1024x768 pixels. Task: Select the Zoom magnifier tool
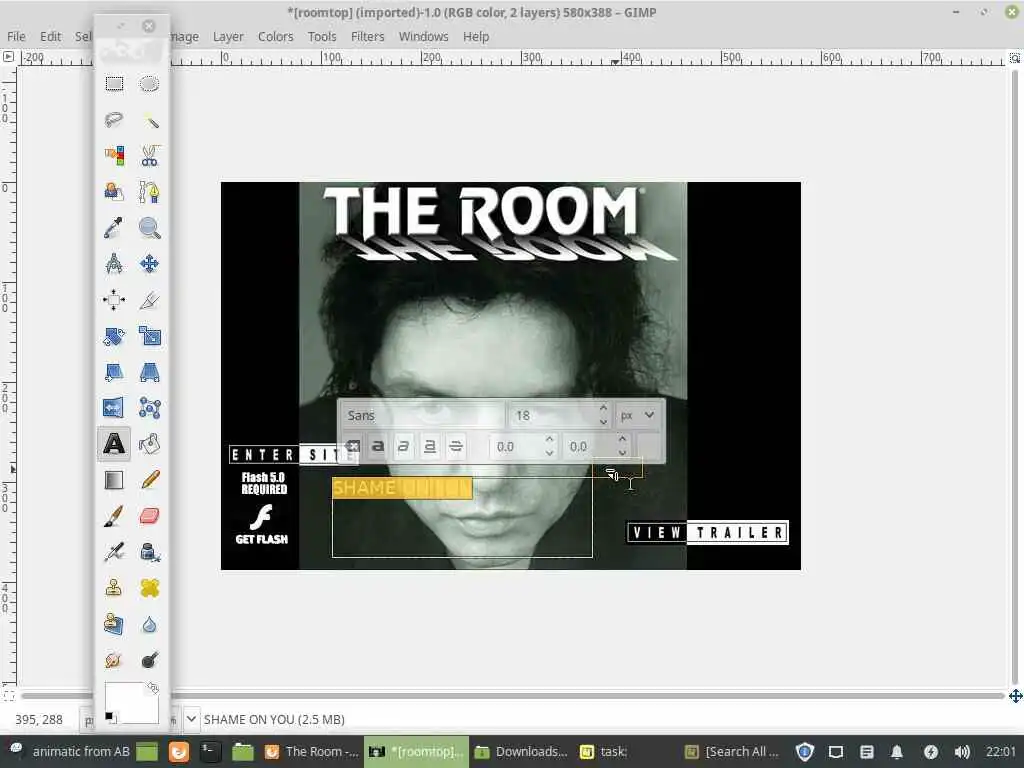(150, 228)
